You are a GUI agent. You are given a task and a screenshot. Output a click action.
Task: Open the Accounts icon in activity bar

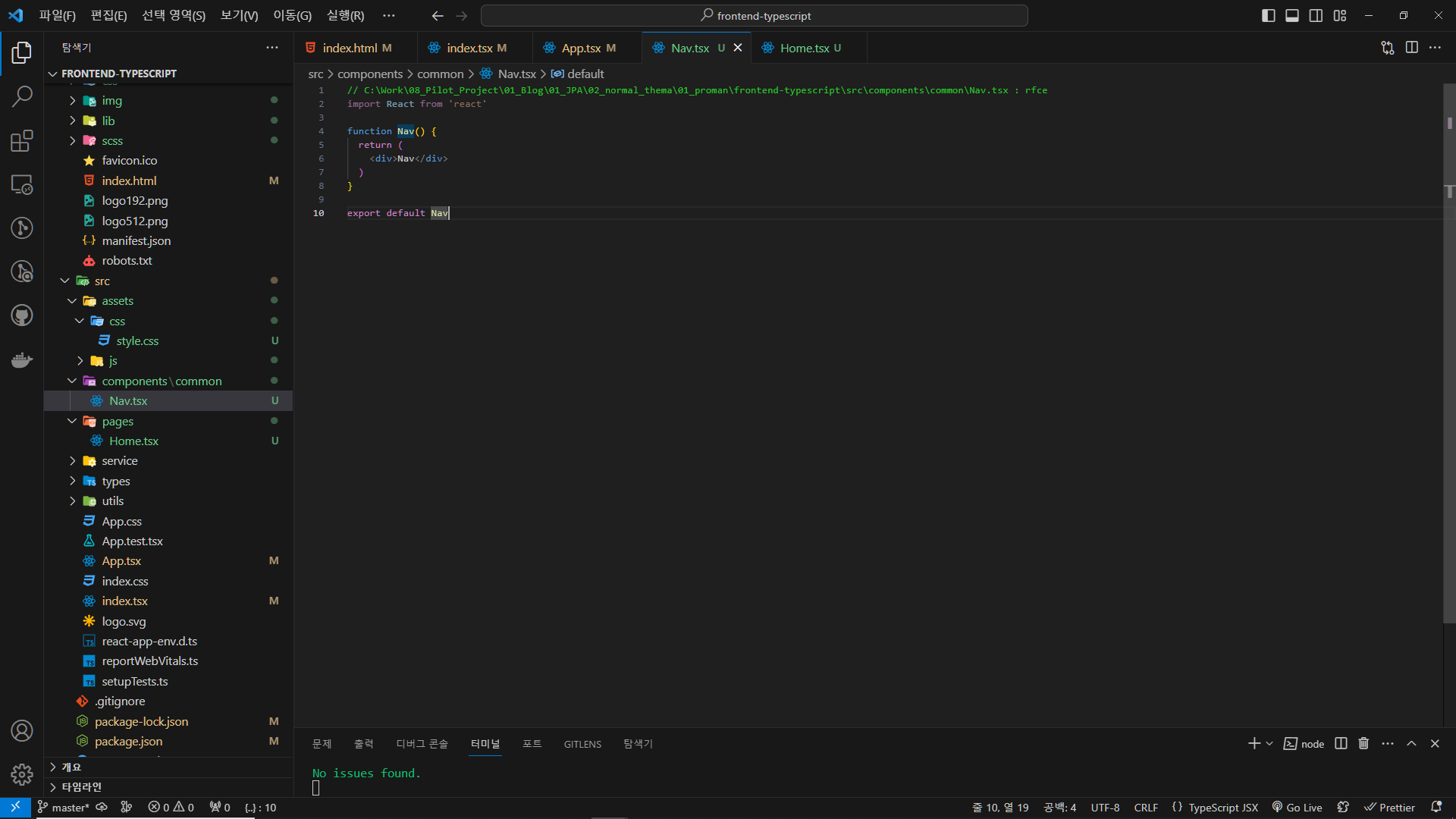(x=22, y=731)
